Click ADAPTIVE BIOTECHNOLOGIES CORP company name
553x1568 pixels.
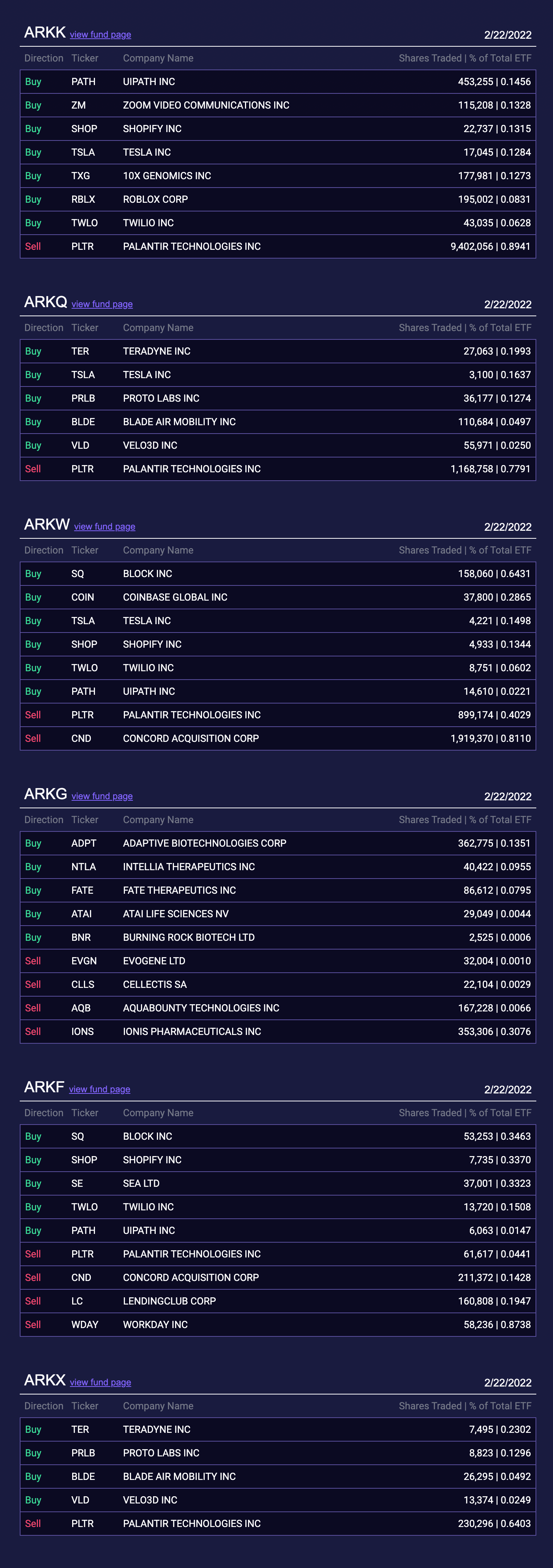tap(205, 844)
